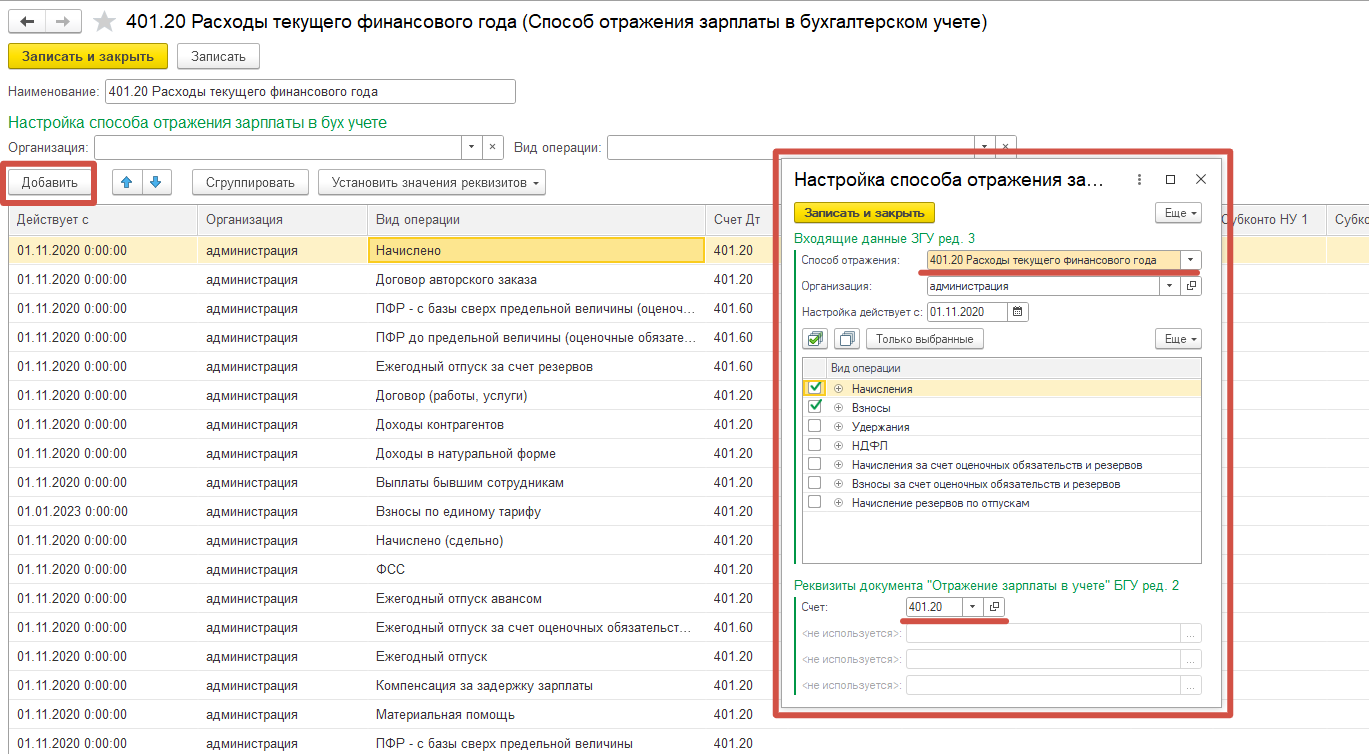Open the main form Организация filter dropdown
Screen dimensions: 1369x754
472,147
